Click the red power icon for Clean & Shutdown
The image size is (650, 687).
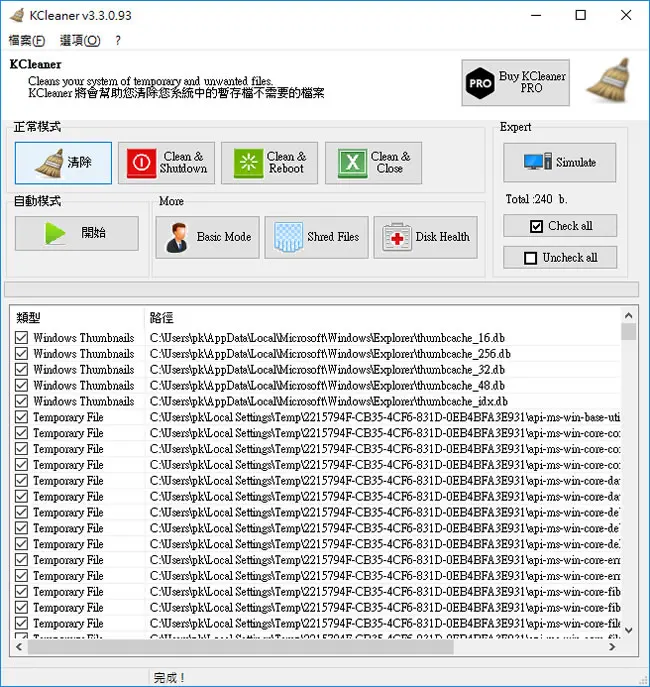tap(141, 163)
